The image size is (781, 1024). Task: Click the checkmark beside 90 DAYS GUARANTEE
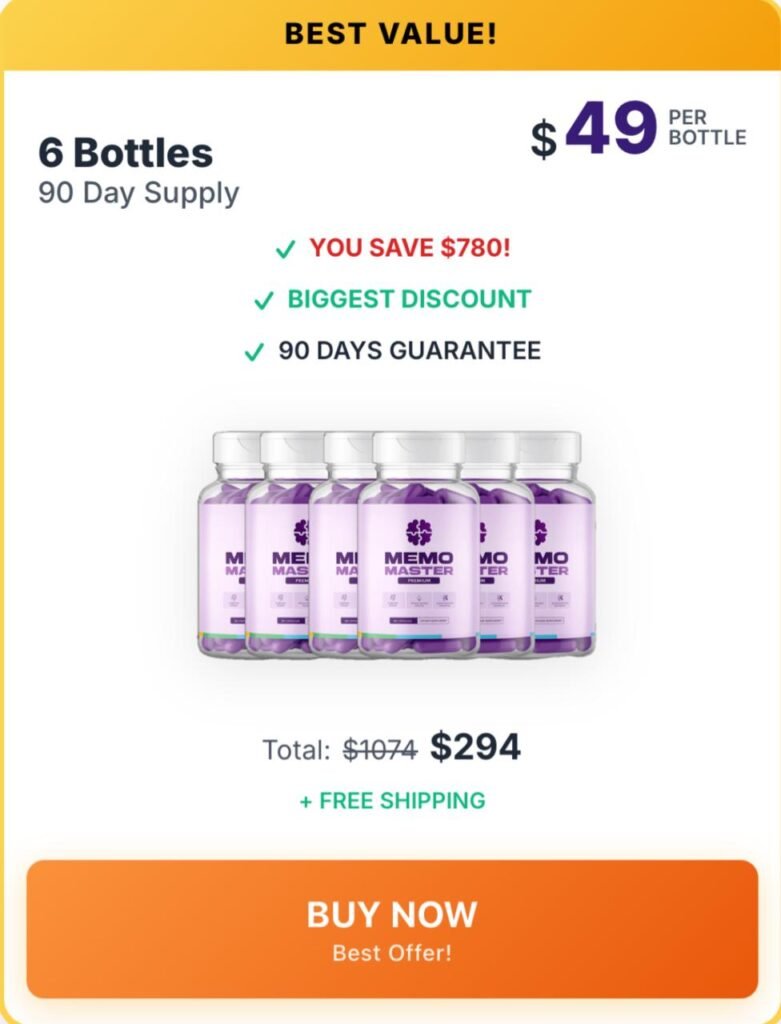[x=255, y=352]
